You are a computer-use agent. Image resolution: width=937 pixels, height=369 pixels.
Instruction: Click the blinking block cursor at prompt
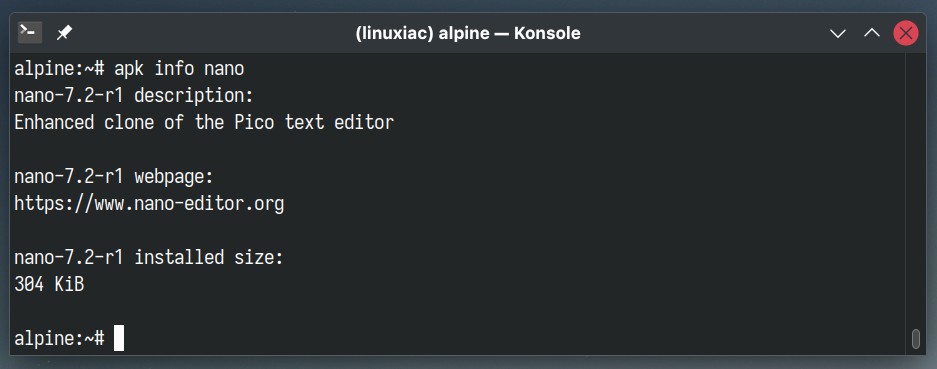(x=119, y=338)
